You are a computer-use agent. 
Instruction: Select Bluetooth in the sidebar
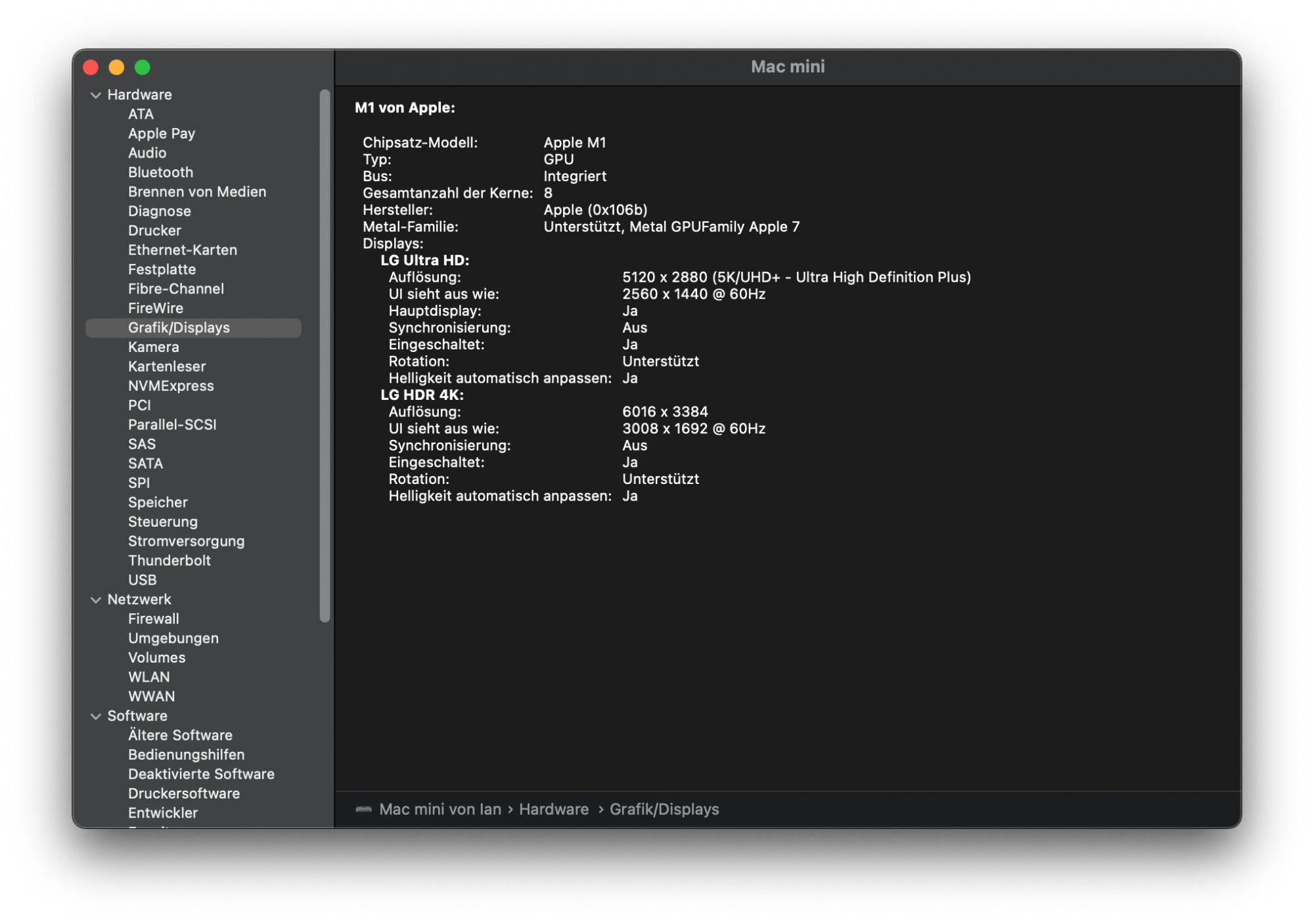click(x=160, y=173)
